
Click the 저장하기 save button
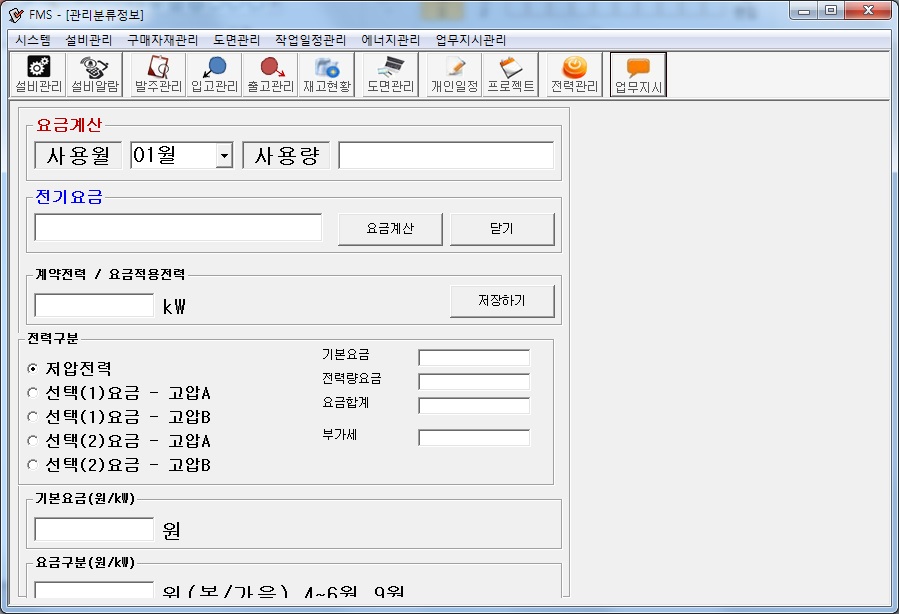502,301
